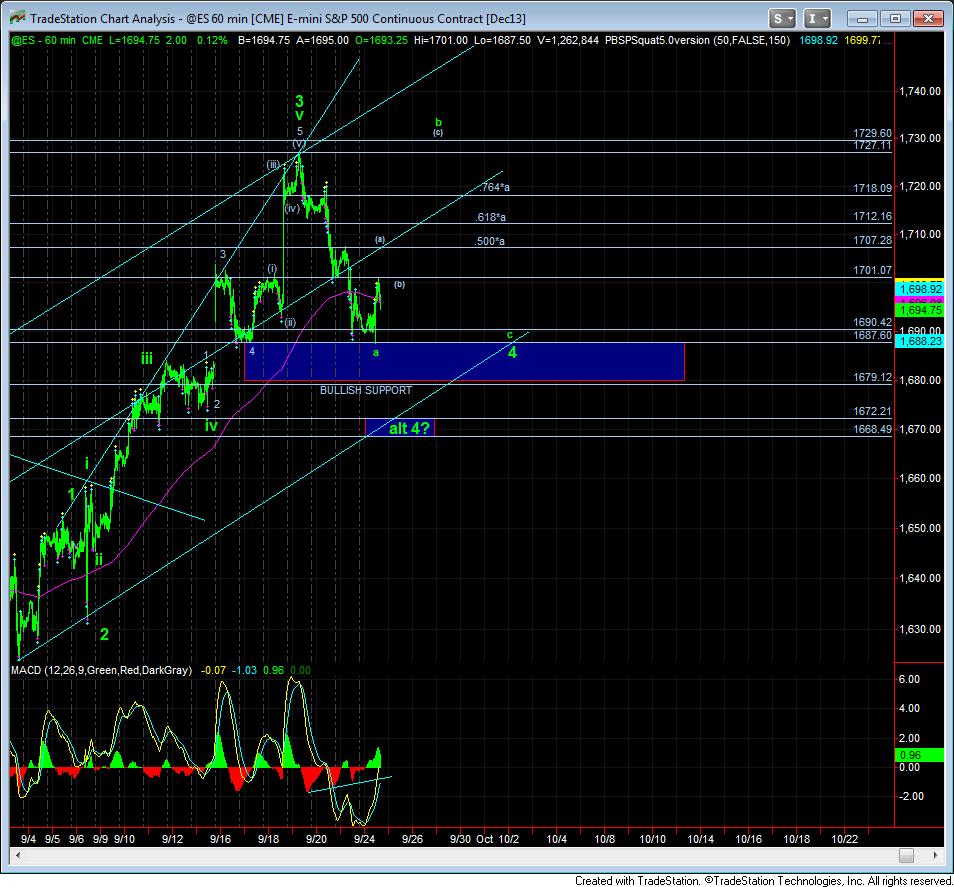
Task: Select the .618*a Fibonacci level label
Action: point(490,217)
